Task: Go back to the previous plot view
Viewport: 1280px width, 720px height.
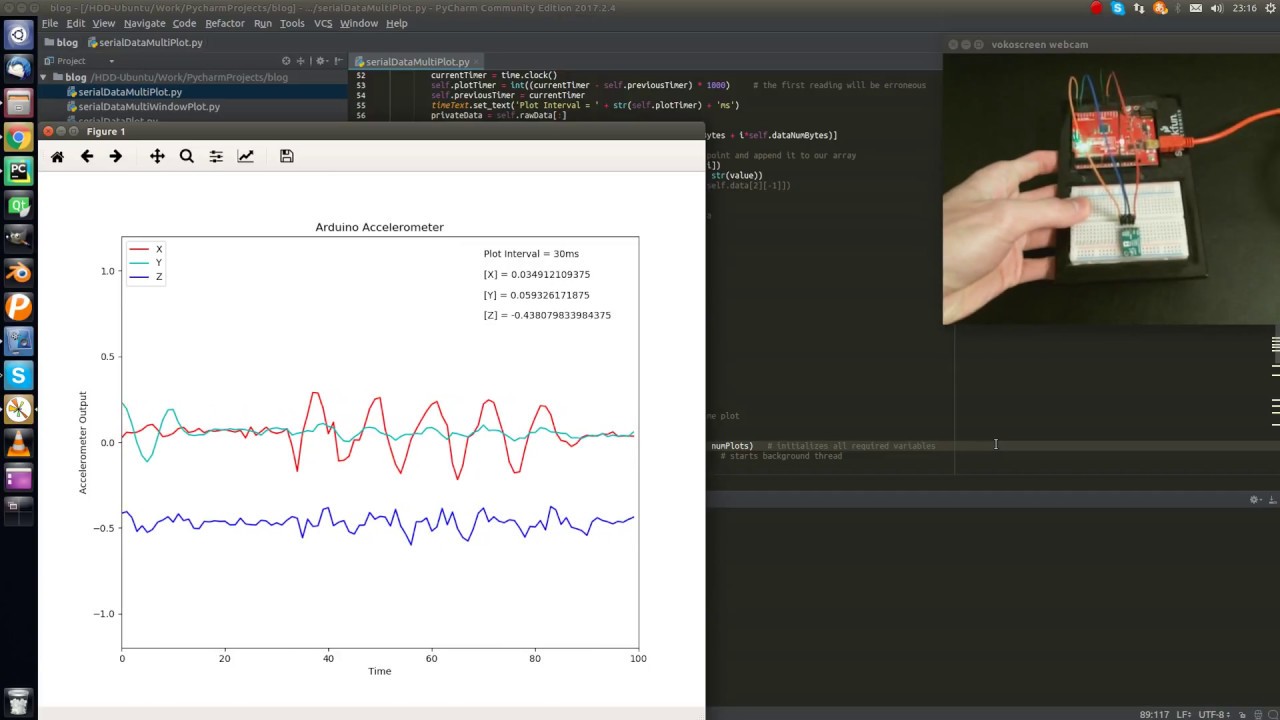Action: pyautogui.click(x=87, y=157)
